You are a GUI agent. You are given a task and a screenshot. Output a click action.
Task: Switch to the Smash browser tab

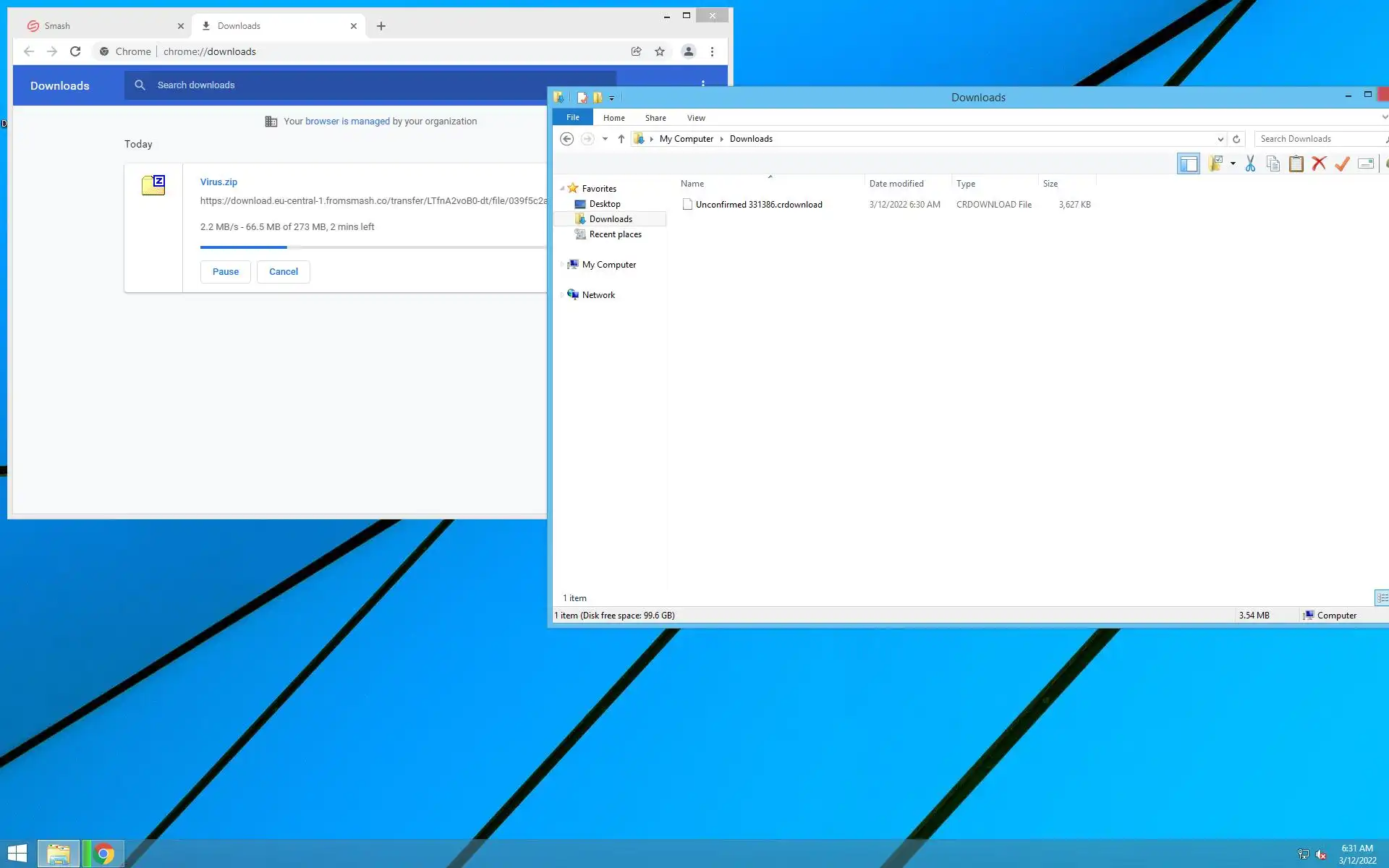point(101,26)
